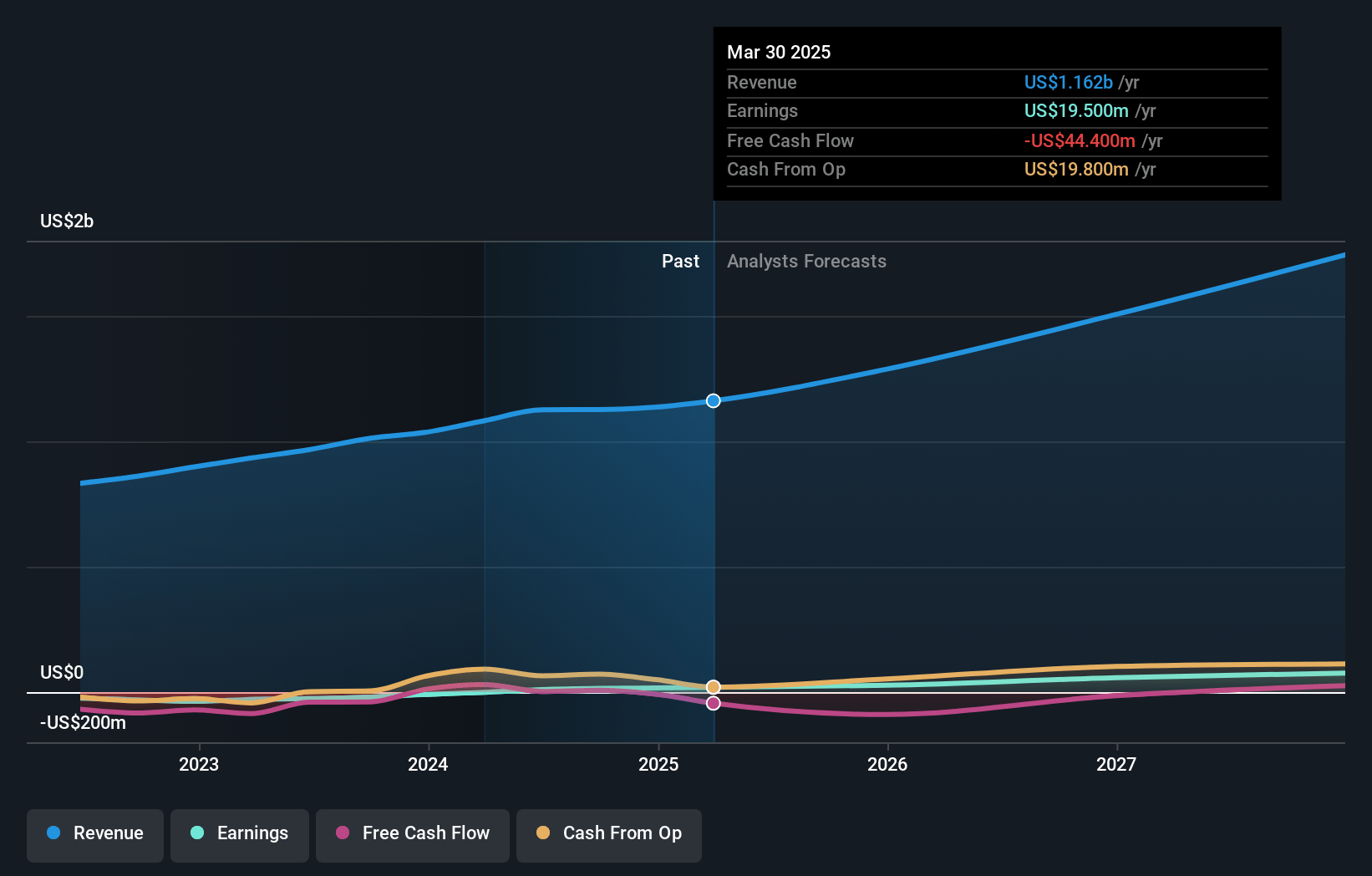1372x876 pixels.
Task: Toggle the Earnings legend button
Action: (x=240, y=835)
